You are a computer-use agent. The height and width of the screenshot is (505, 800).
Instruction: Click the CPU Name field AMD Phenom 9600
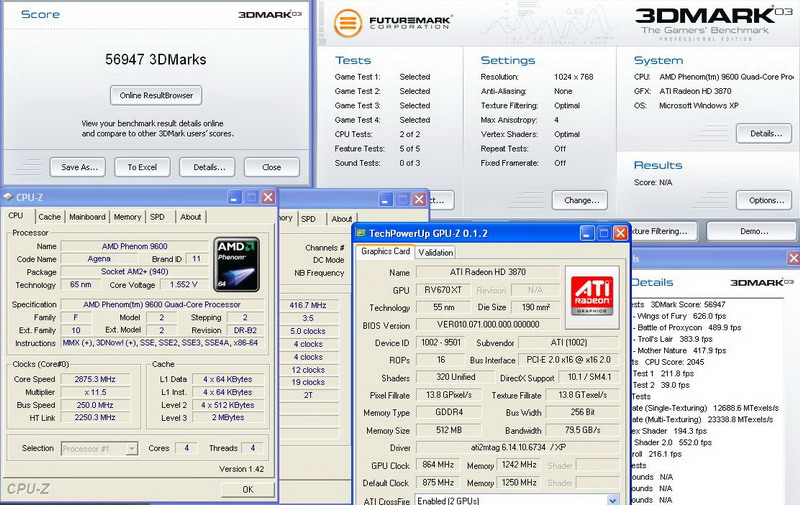135,246
